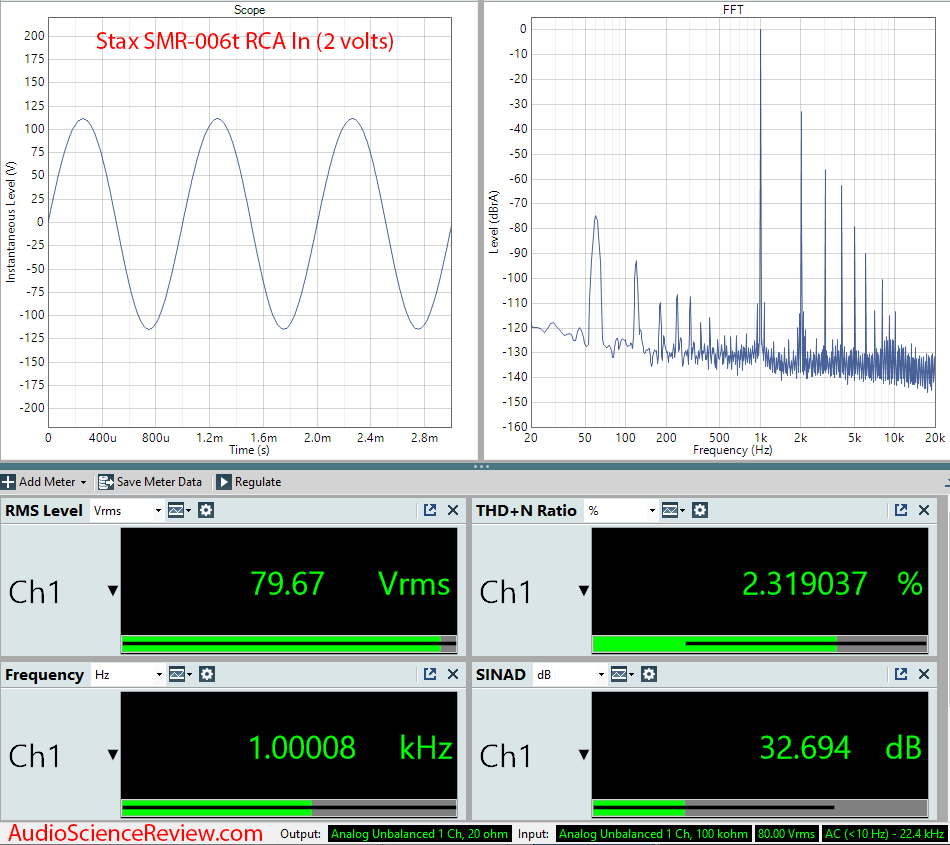Click the Regulate play button

(224, 482)
